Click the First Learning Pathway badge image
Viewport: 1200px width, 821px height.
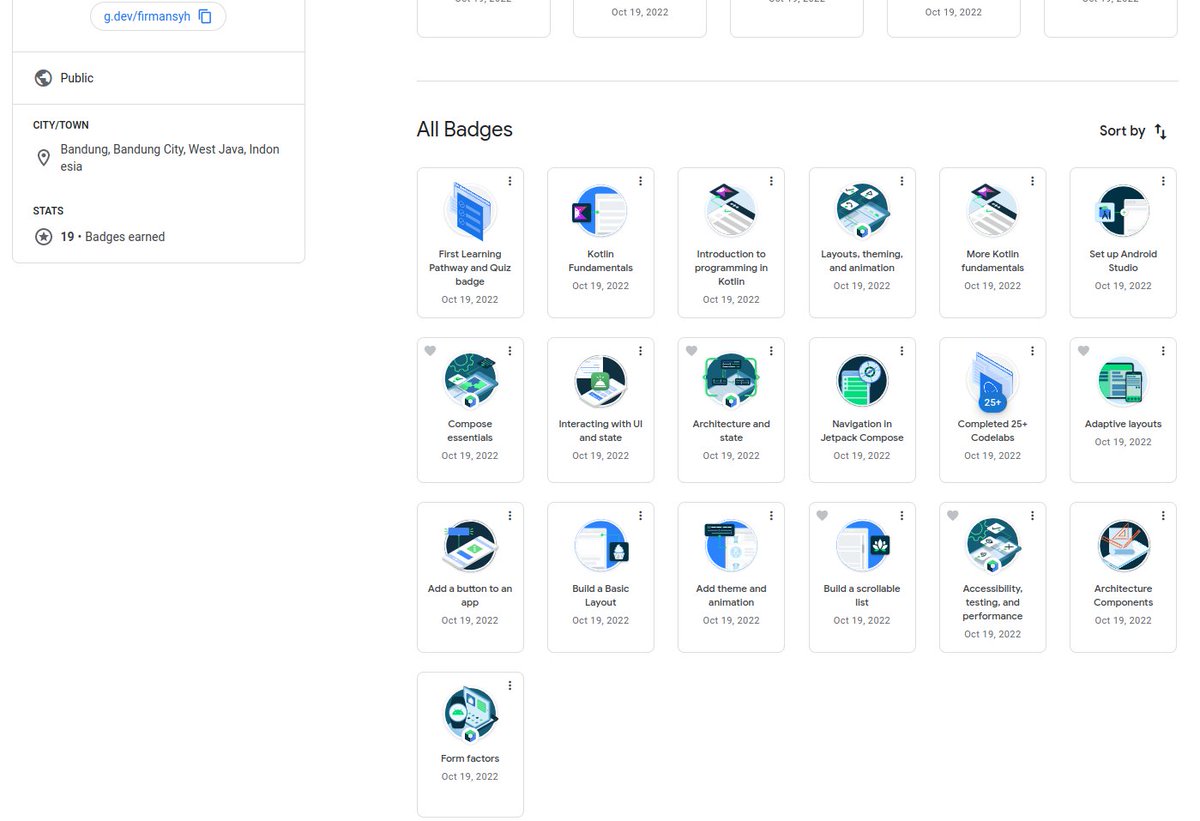[470, 211]
